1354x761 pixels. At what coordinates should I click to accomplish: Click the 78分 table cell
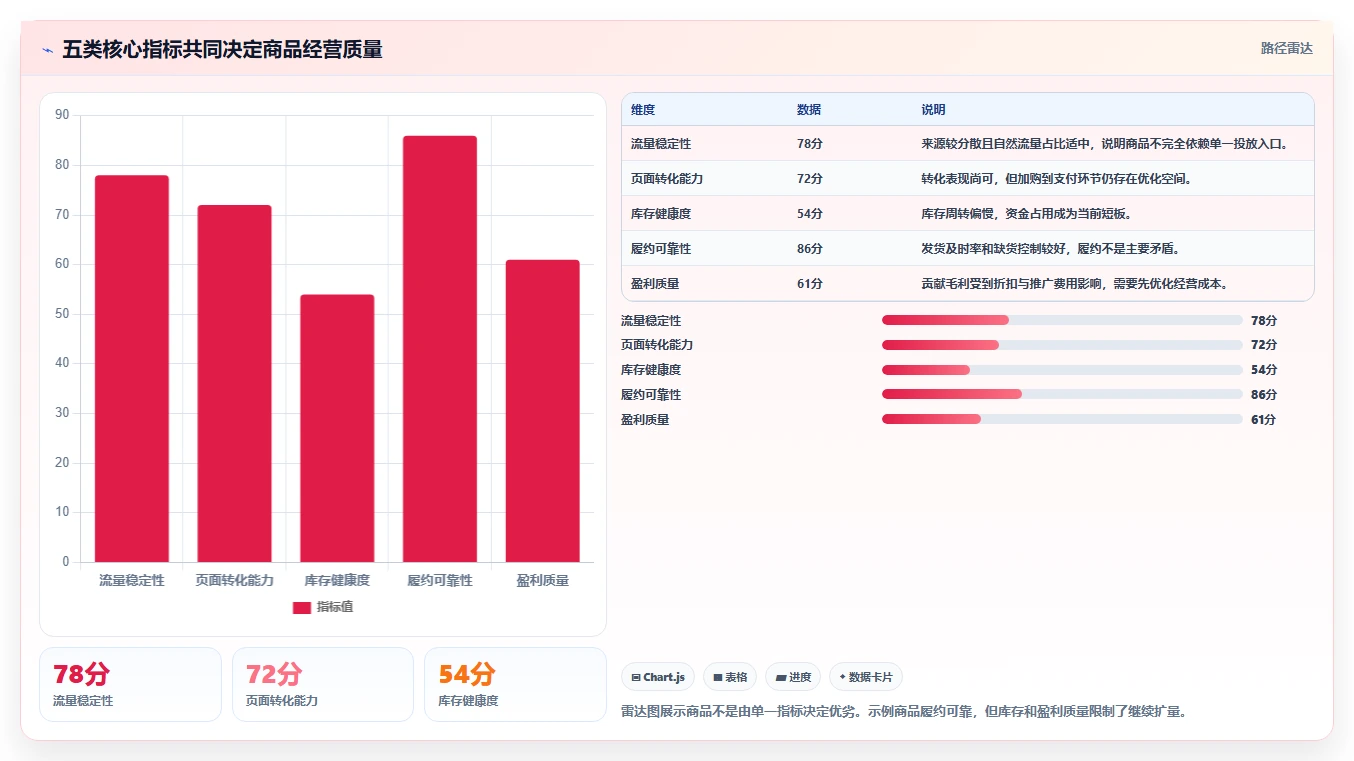(810, 144)
